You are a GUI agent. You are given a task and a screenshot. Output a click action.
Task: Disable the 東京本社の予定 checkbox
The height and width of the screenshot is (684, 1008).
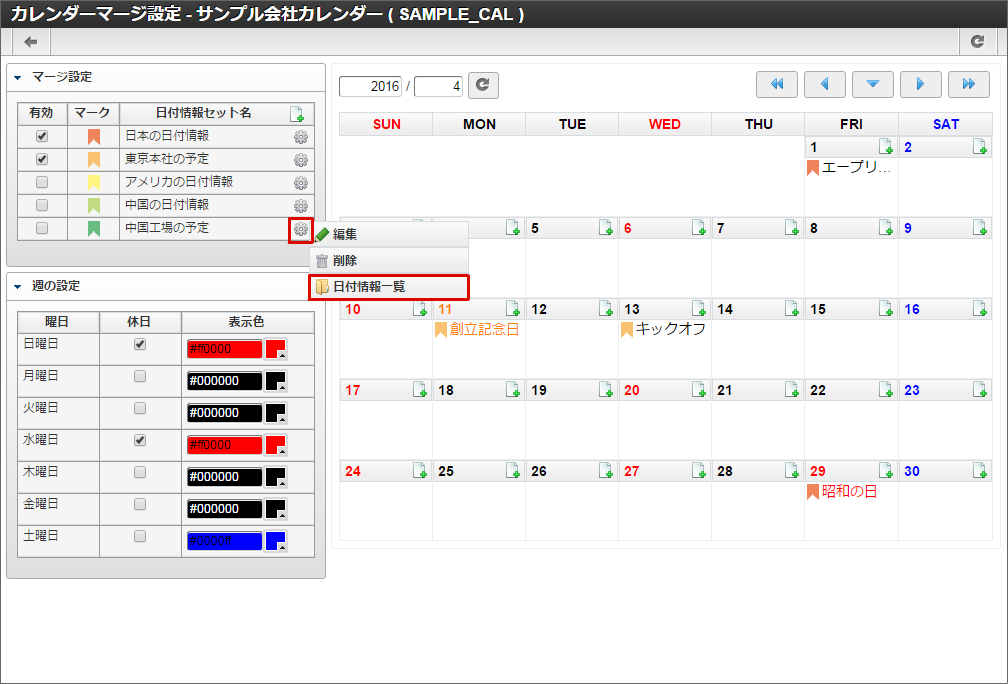pyautogui.click(x=42, y=159)
